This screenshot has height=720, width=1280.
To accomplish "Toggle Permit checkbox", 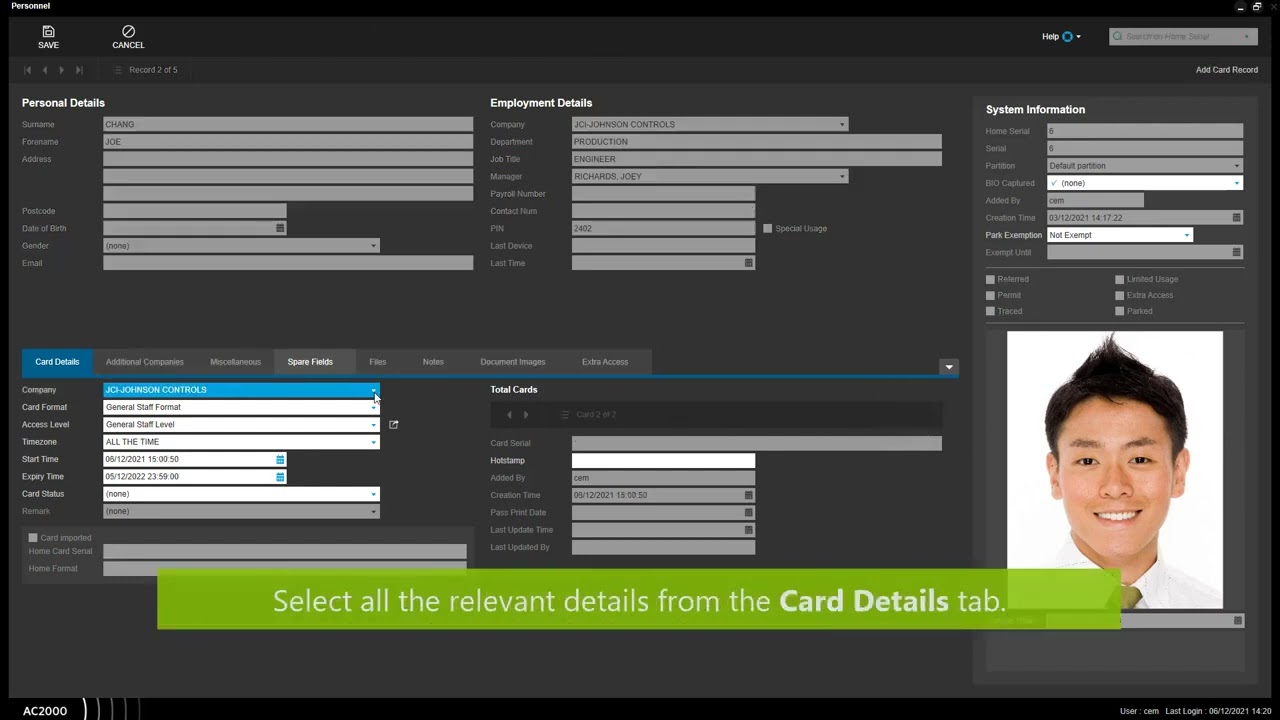I will 990,296.
